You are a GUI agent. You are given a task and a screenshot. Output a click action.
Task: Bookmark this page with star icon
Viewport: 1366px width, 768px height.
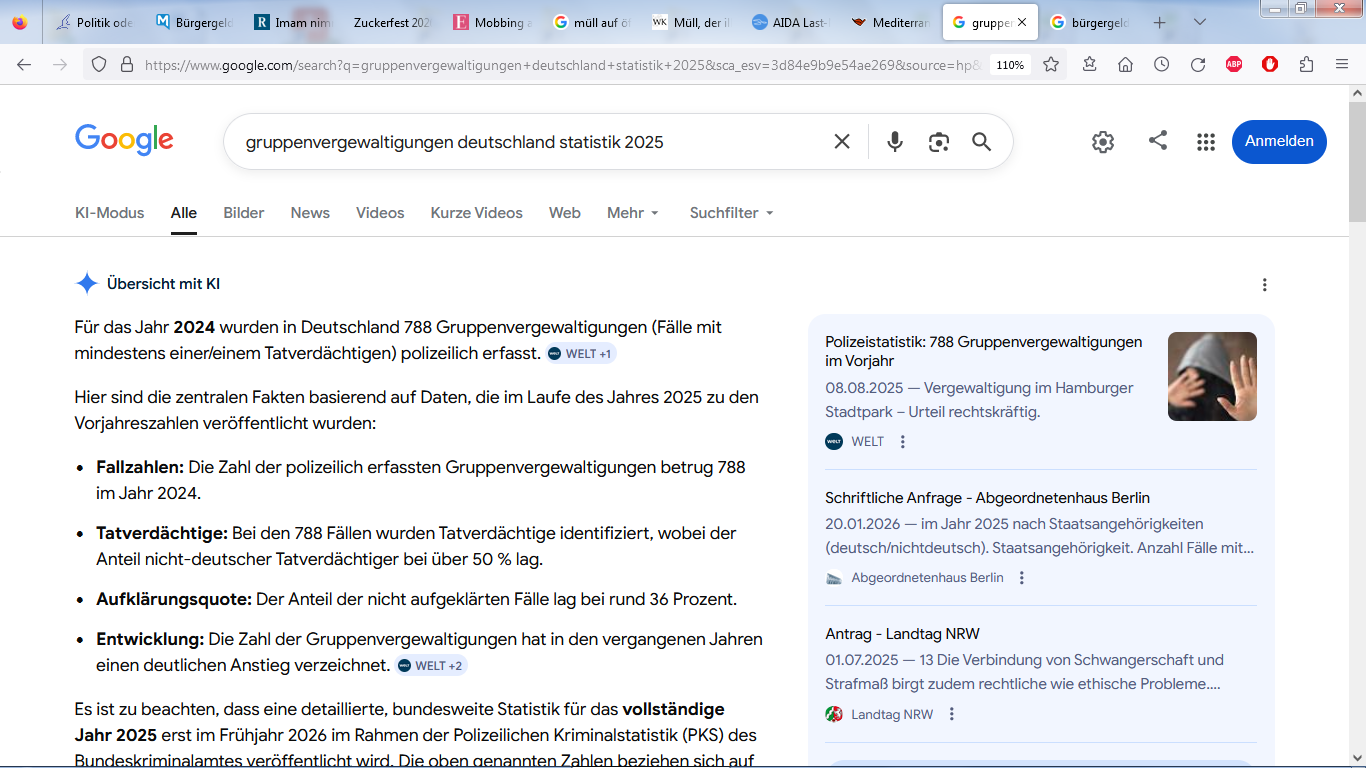[x=1051, y=64]
